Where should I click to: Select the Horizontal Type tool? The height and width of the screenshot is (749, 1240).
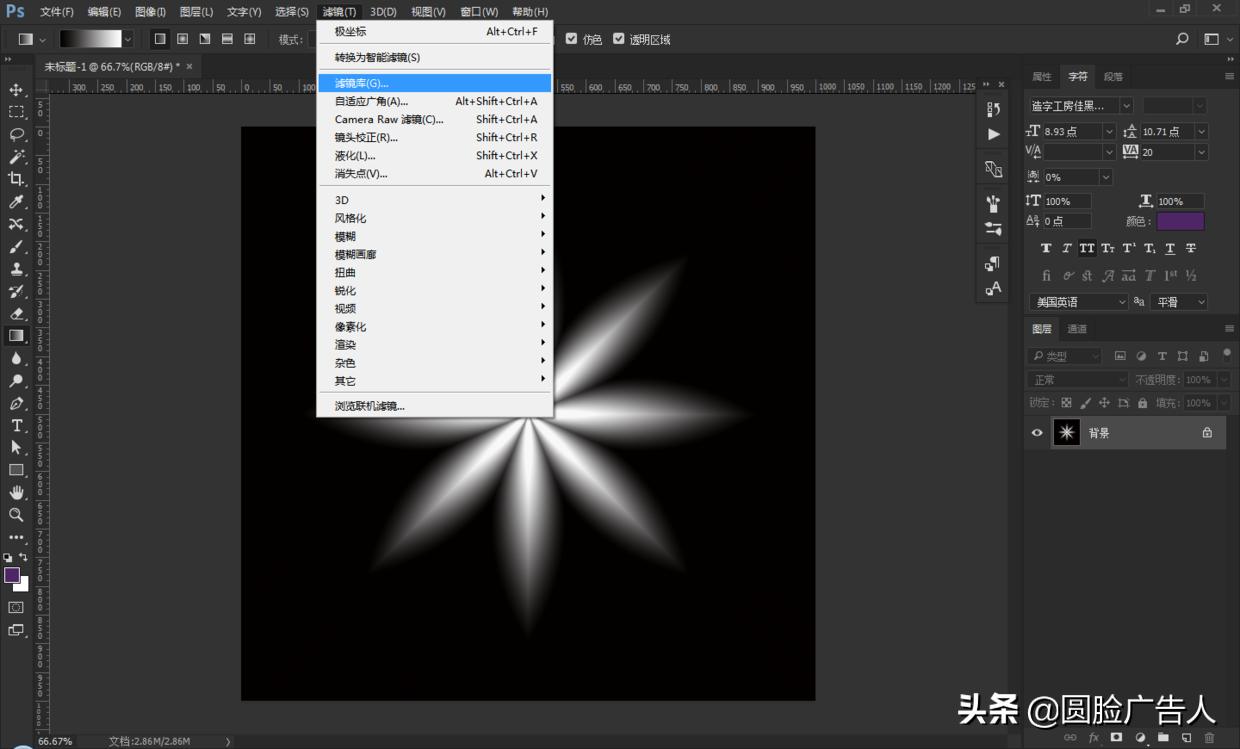pyautogui.click(x=16, y=425)
